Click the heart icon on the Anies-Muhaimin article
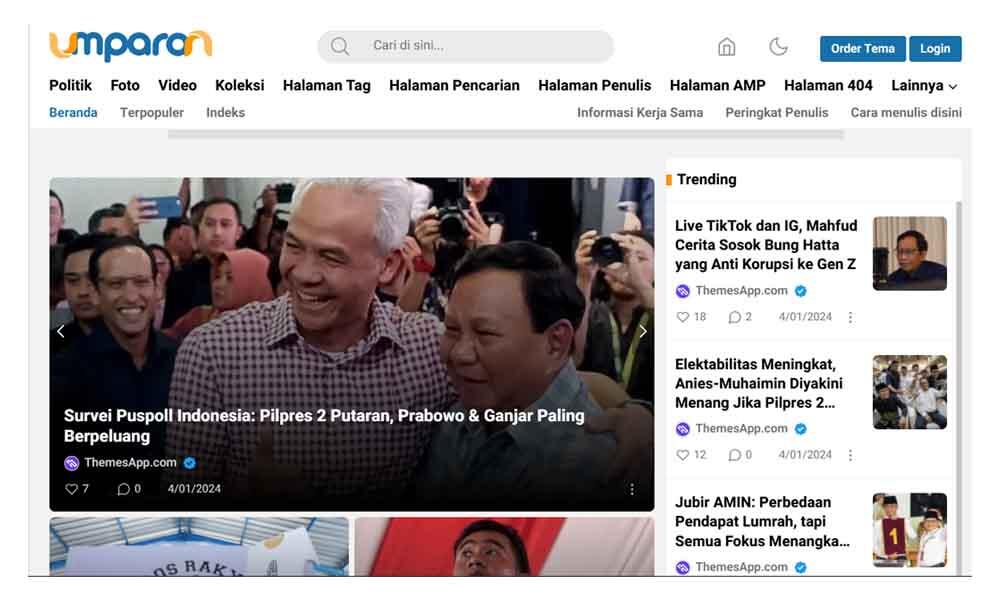Screen dimensions: 1000x600 pos(683,455)
